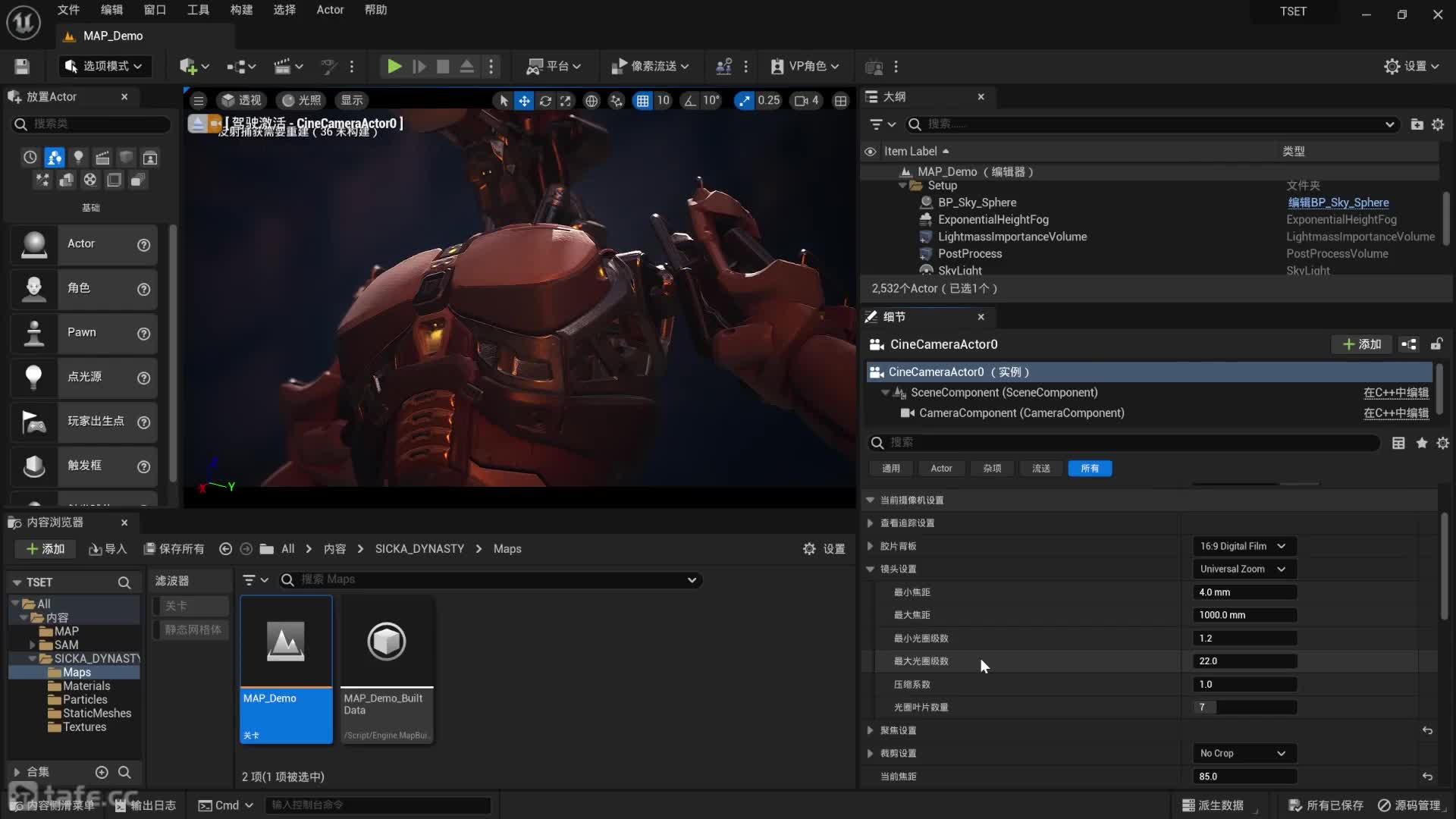
Task: Click the save current level icon
Action: (22, 67)
